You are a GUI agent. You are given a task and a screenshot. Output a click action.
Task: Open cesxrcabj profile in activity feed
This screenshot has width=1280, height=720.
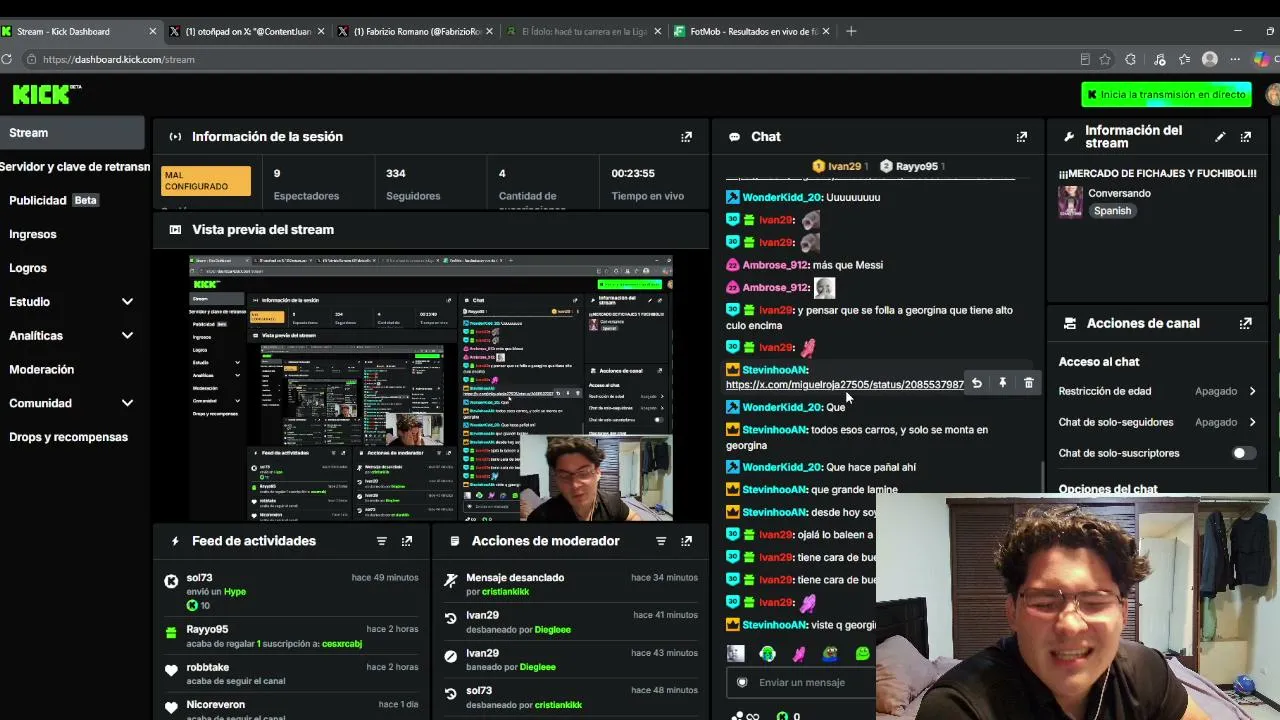coord(341,644)
